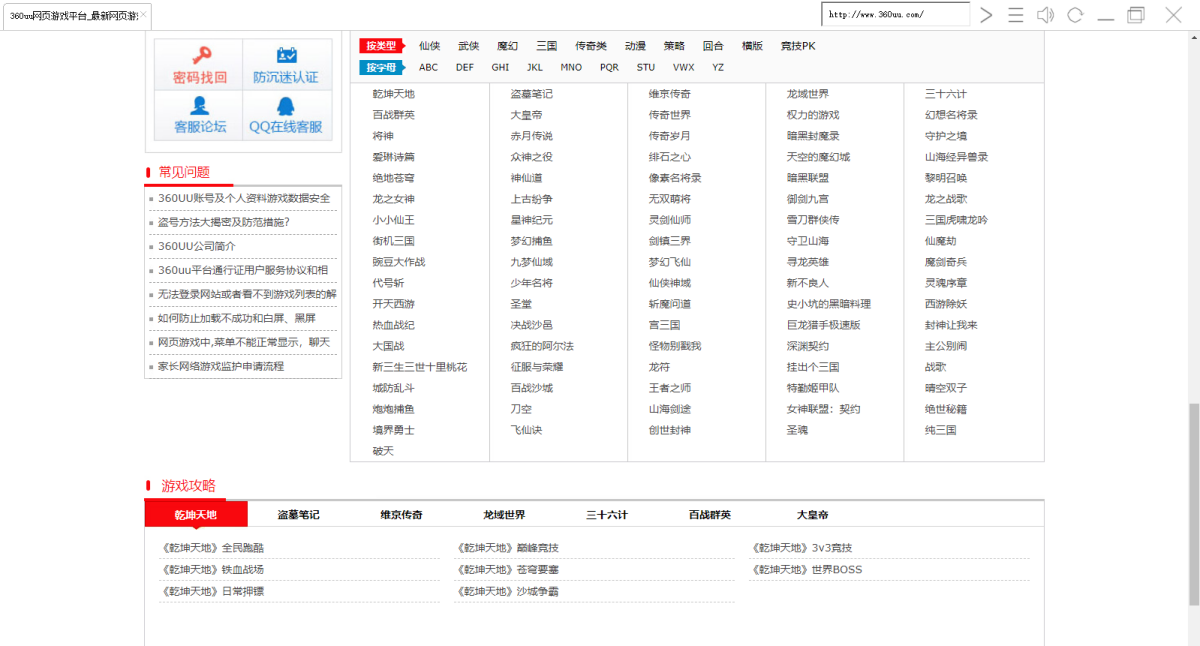Filter games by letters ABC
This screenshot has width=1200, height=646.
point(428,68)
